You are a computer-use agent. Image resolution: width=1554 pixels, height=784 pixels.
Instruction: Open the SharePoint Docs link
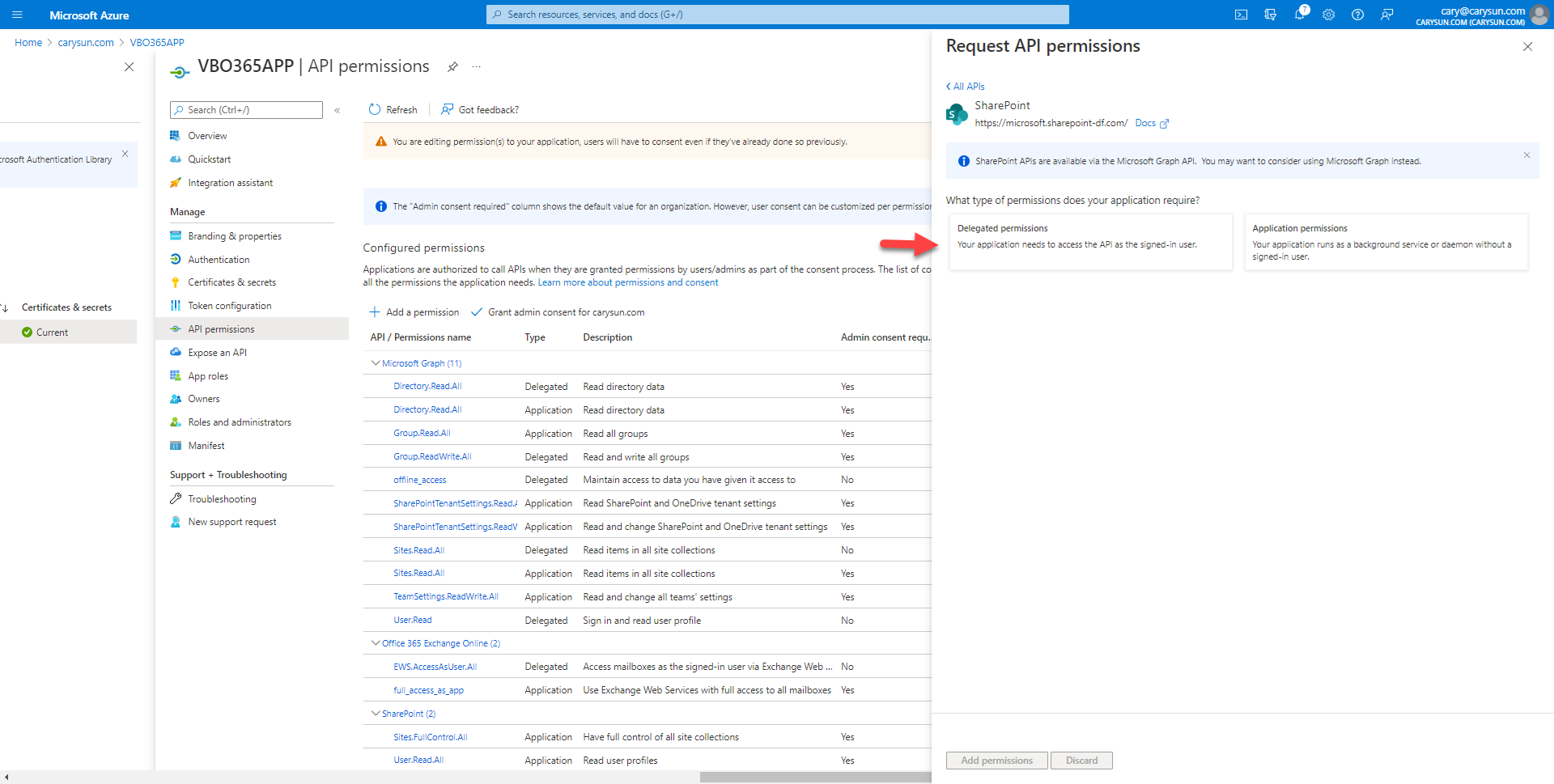coord(1145,123)
